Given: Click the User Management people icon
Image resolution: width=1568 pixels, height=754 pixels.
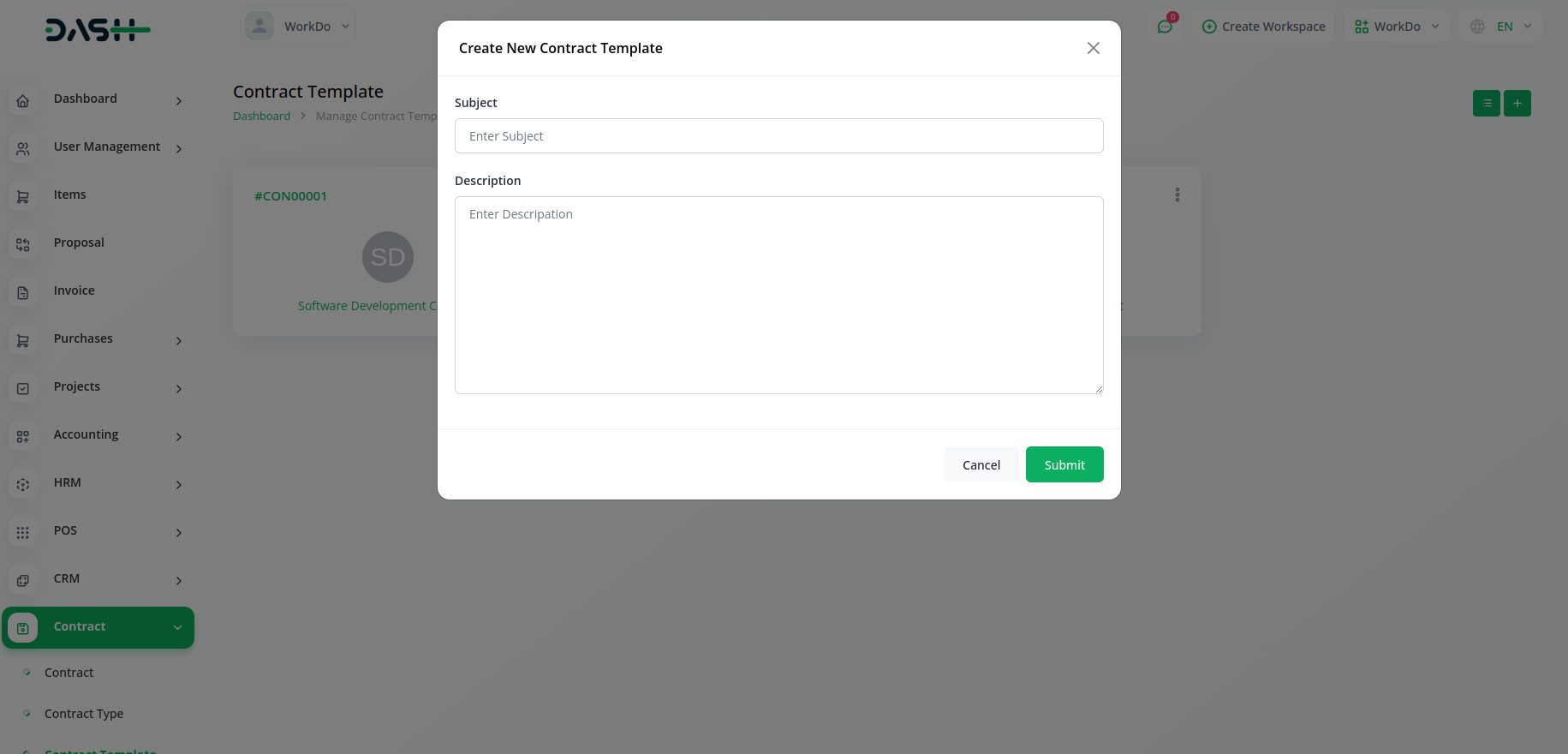Looking at the screenshot, I should [x=23, y=148].
